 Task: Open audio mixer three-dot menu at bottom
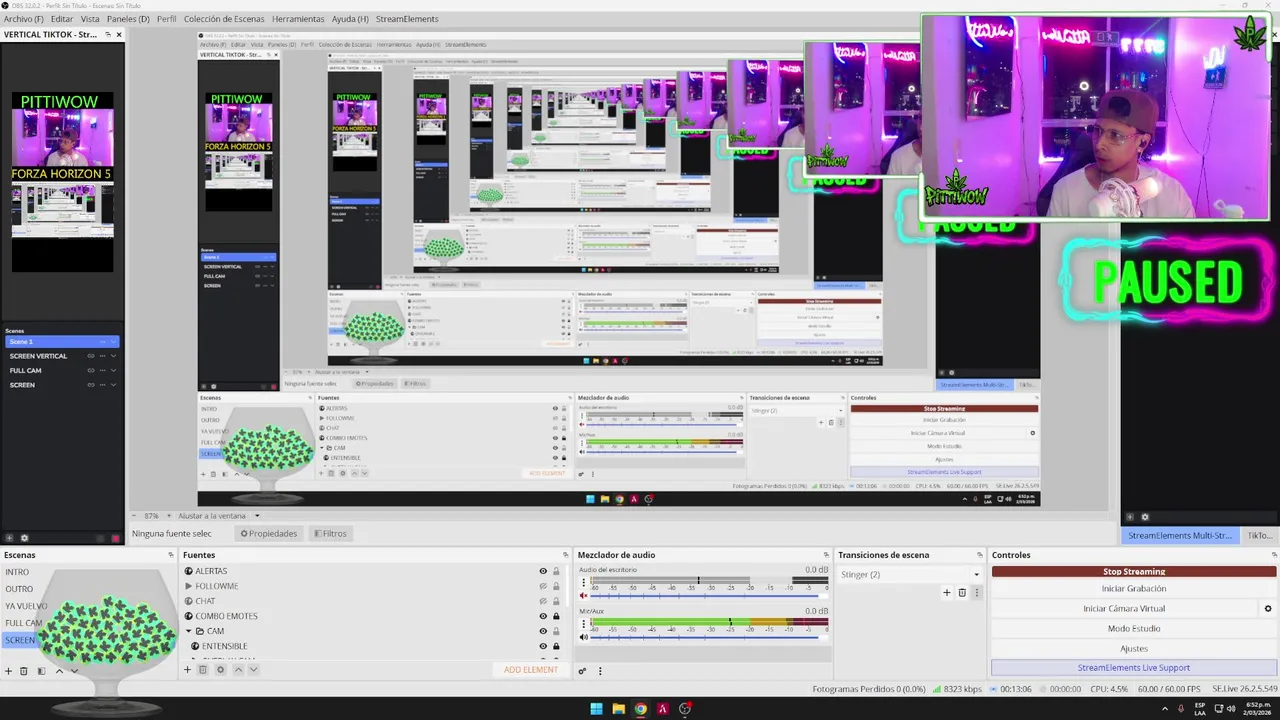[x=598, y=671]
